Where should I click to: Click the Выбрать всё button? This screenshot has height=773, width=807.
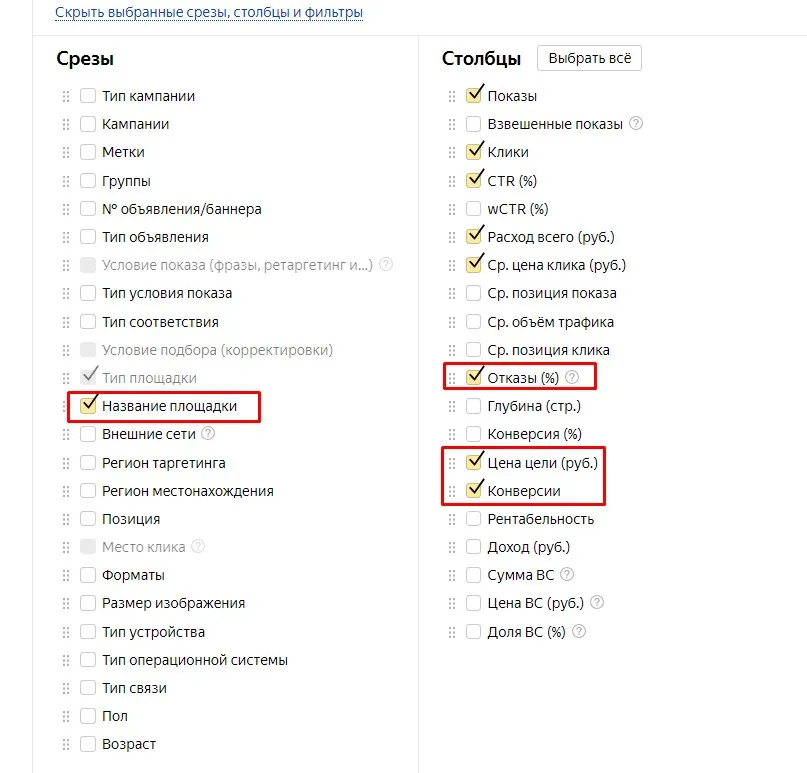(589, 58)
